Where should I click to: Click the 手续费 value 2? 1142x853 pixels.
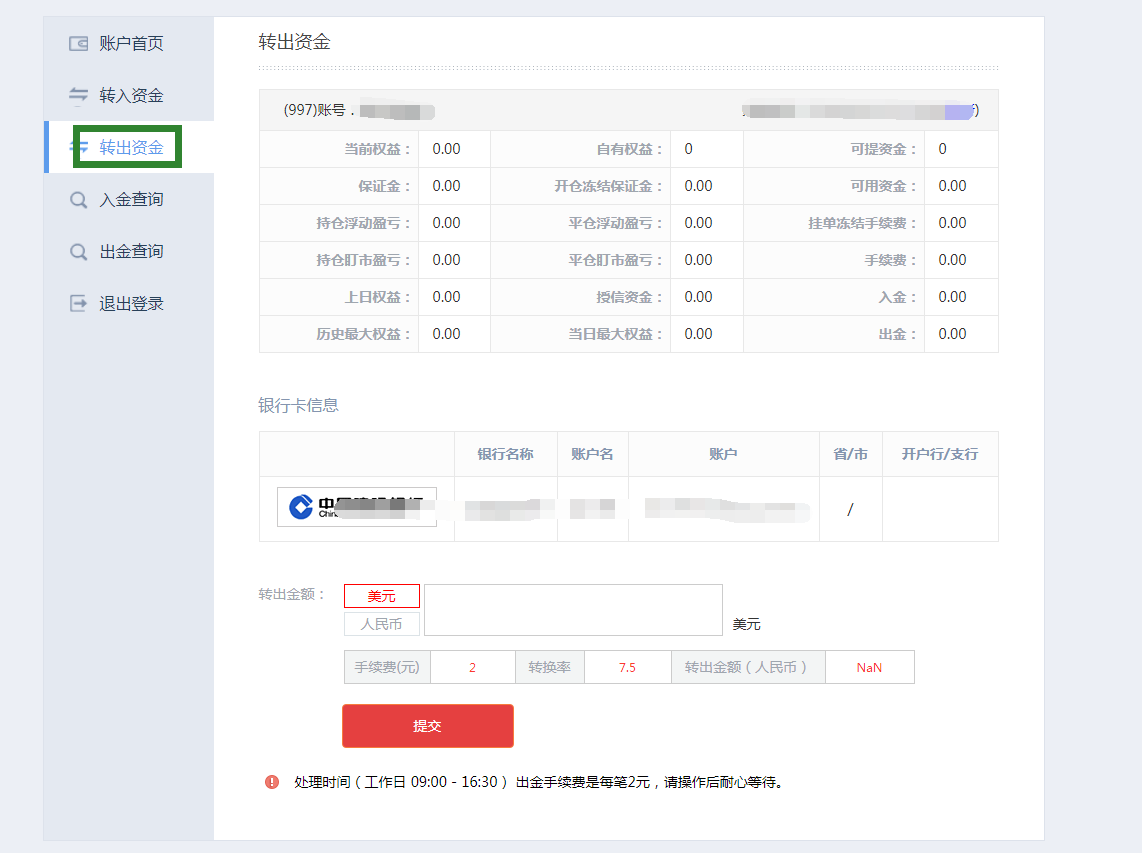473,667
